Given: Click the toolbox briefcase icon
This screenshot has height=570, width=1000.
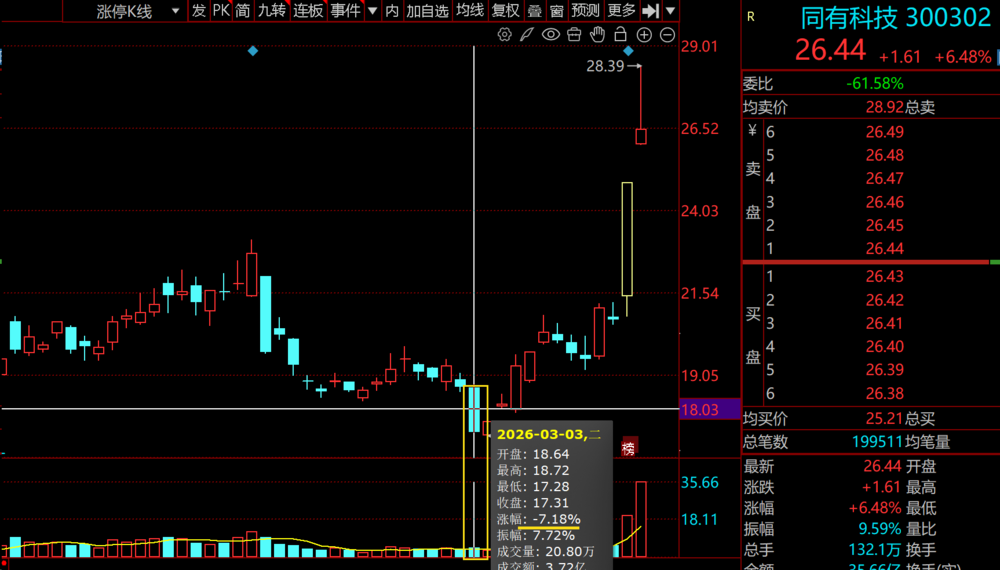Looking at the screenshot, I should (x=574, y=35).
